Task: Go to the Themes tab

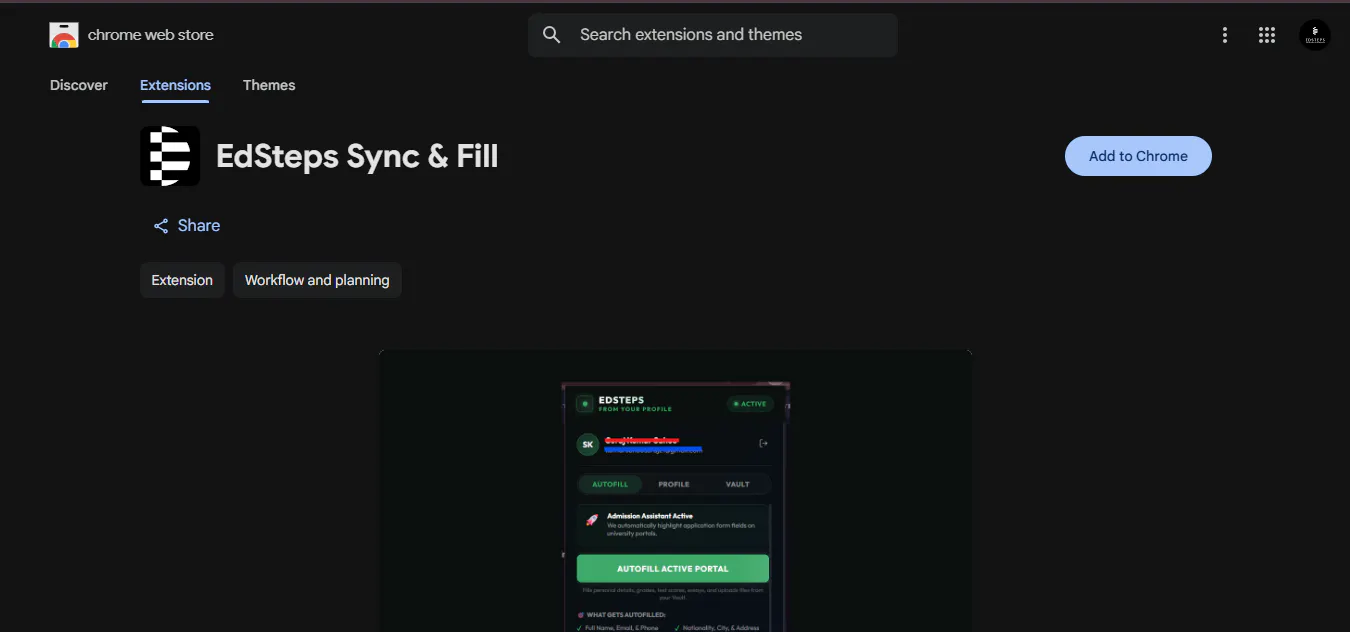Action: [x=269, y=85]
